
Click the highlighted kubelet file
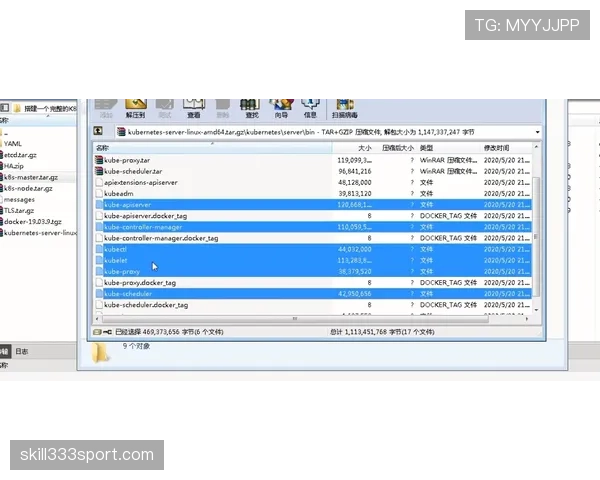pos(313,260)
